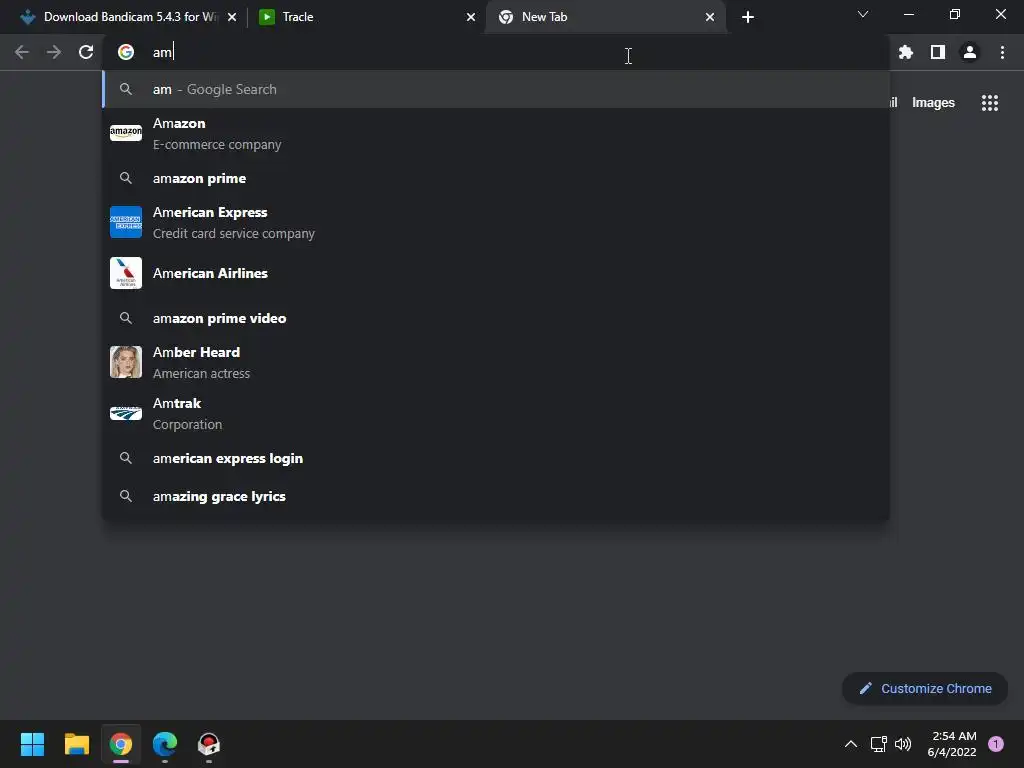This screenshot has height=768, width=1024.
Task: Reload the page with the refresh icon
Action: (86, 52)
